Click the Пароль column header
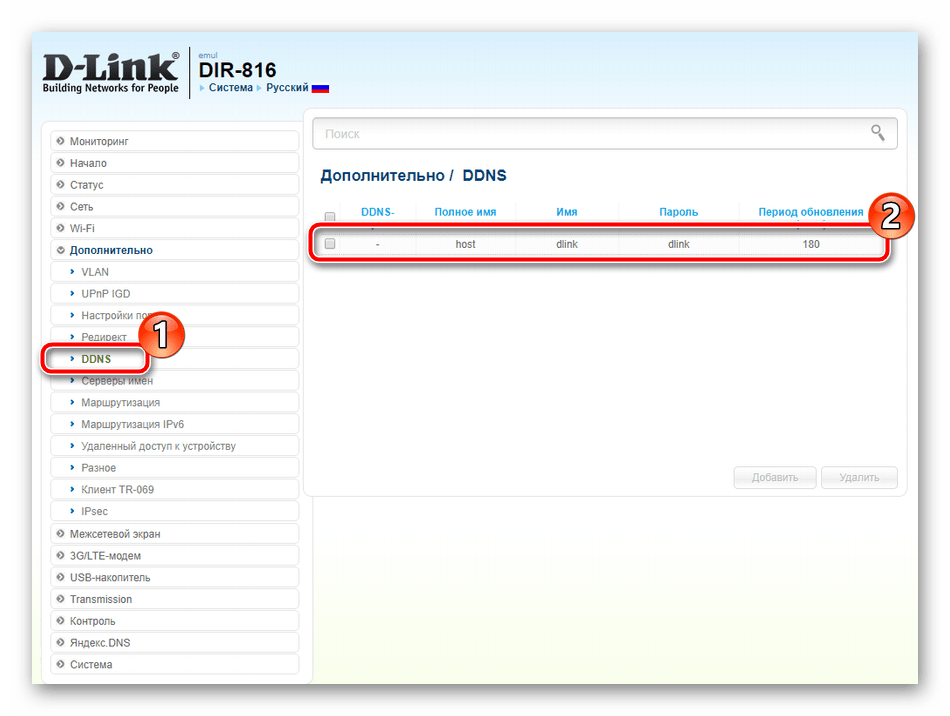This screenshot has height=716, width=950. coord(679,212)
